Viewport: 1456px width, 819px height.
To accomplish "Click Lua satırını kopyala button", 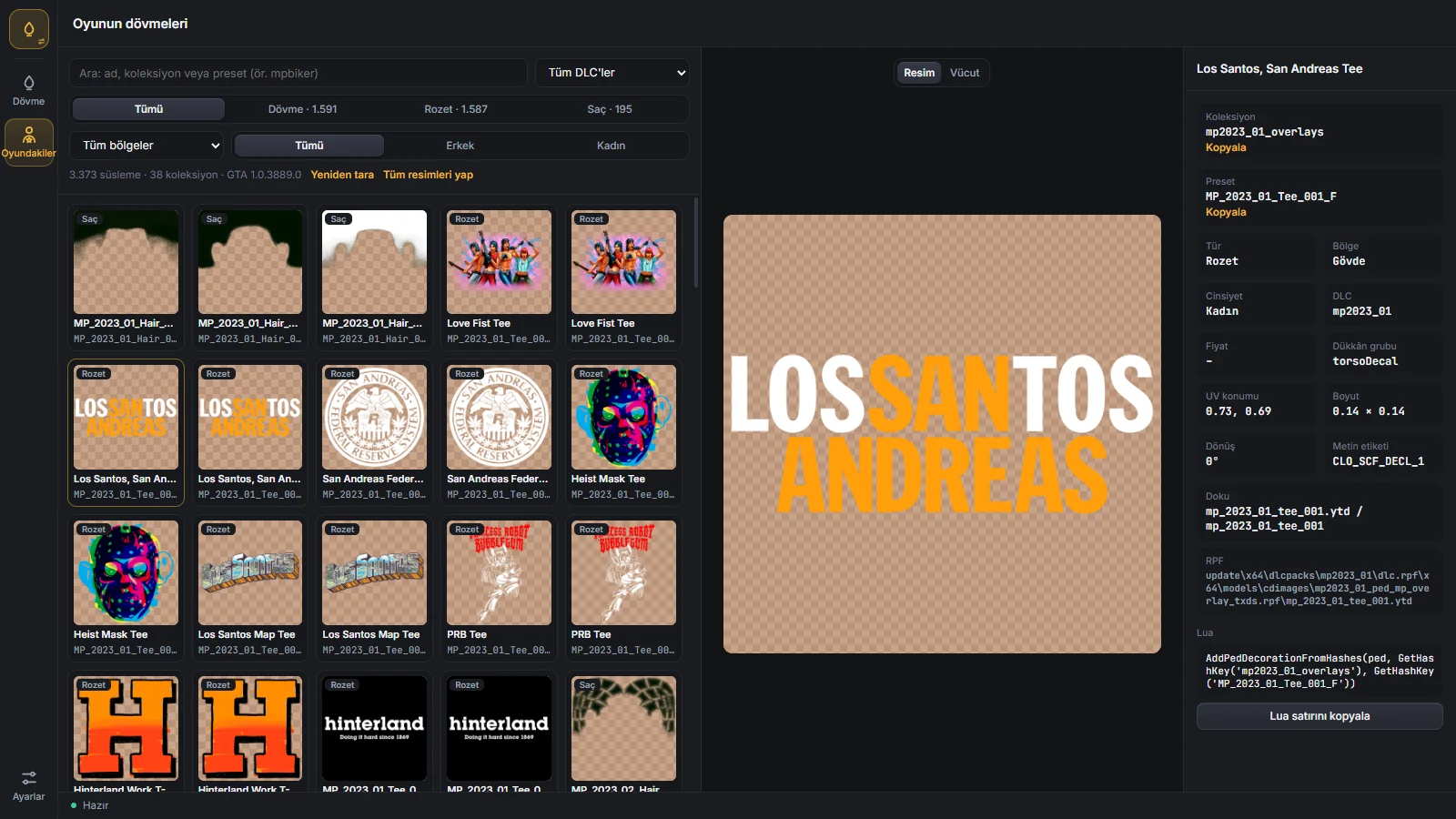I will (1319, 716).
